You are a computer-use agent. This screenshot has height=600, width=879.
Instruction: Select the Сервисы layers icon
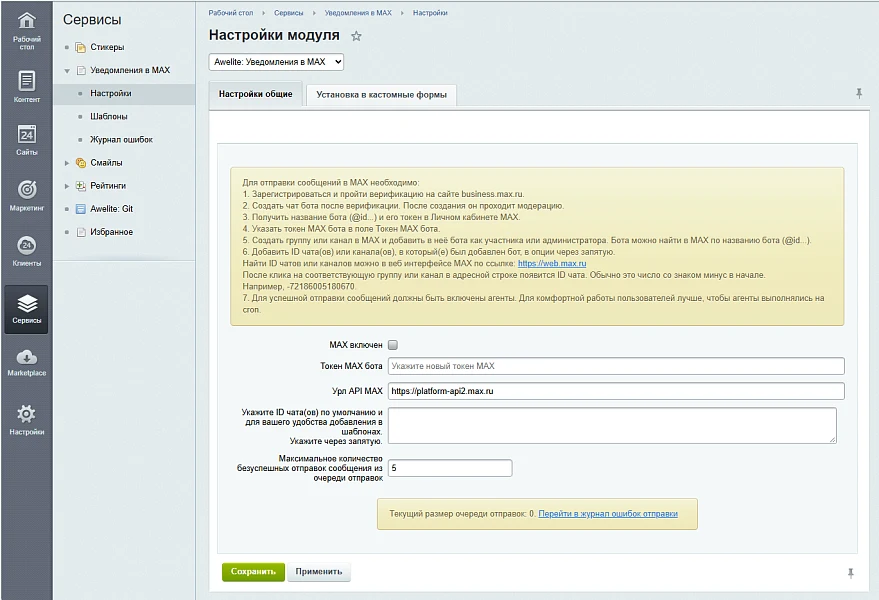(x=26, y=303)
